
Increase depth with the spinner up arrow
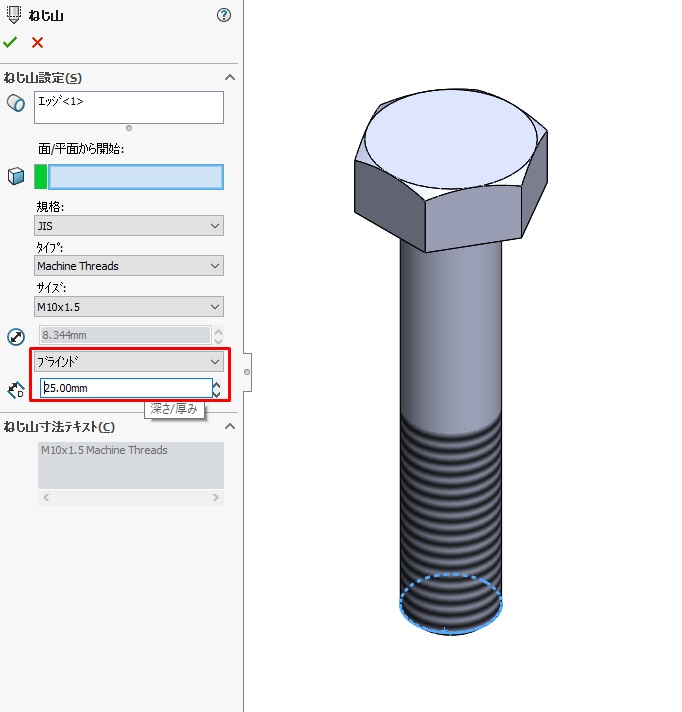click(217, 383)
